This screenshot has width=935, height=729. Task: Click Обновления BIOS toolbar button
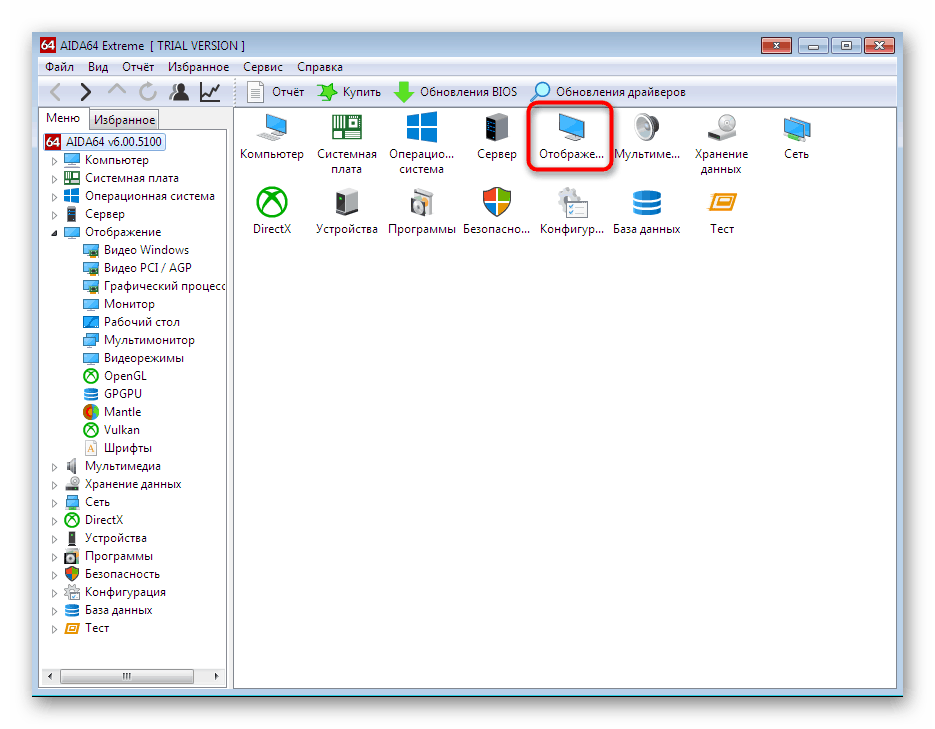456,92
